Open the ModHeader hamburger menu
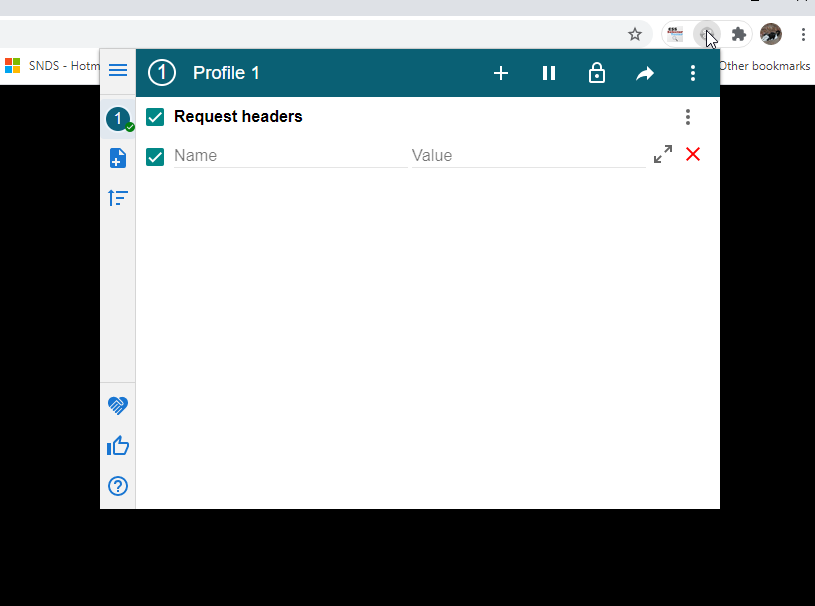Screen dimensions: 815x606 coord(118,70)
